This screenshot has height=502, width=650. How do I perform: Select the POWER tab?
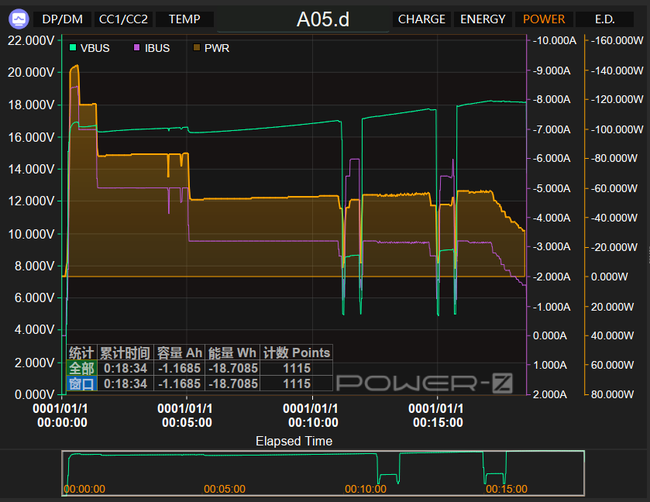(x=543, y=19)
